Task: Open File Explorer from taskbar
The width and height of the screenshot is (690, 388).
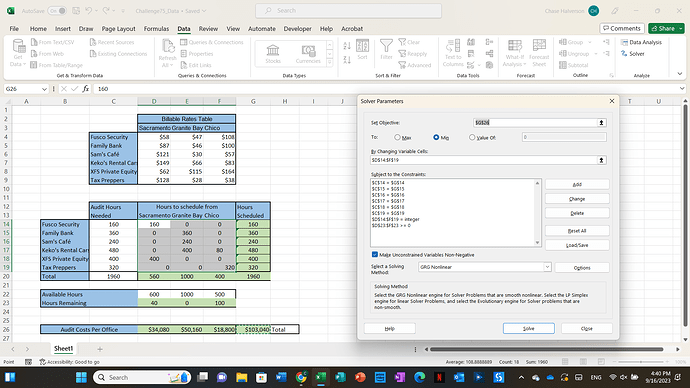Action: click(x=242, y=377)
